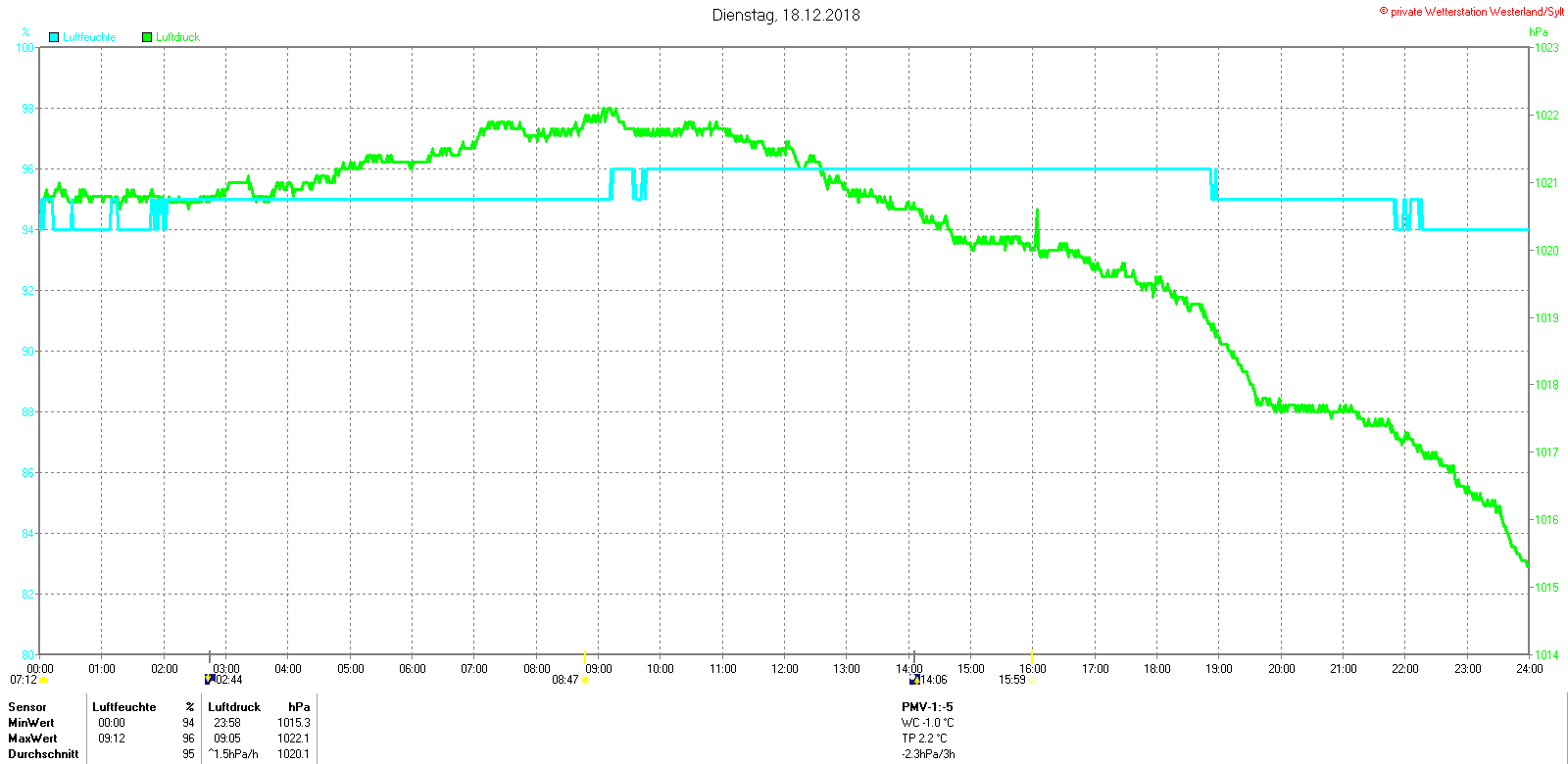Click the 84 value on the humidity axis

click(27, 534)
